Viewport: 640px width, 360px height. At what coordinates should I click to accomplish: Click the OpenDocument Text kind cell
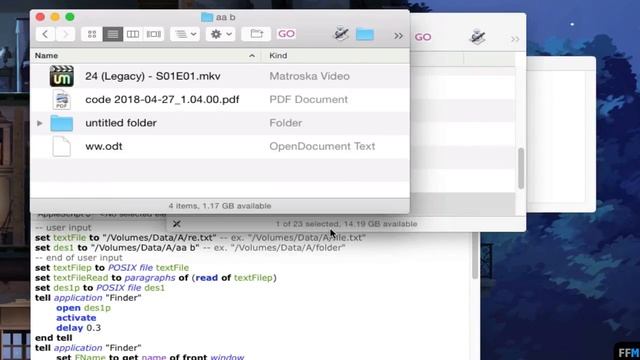(x=322, y=146)
